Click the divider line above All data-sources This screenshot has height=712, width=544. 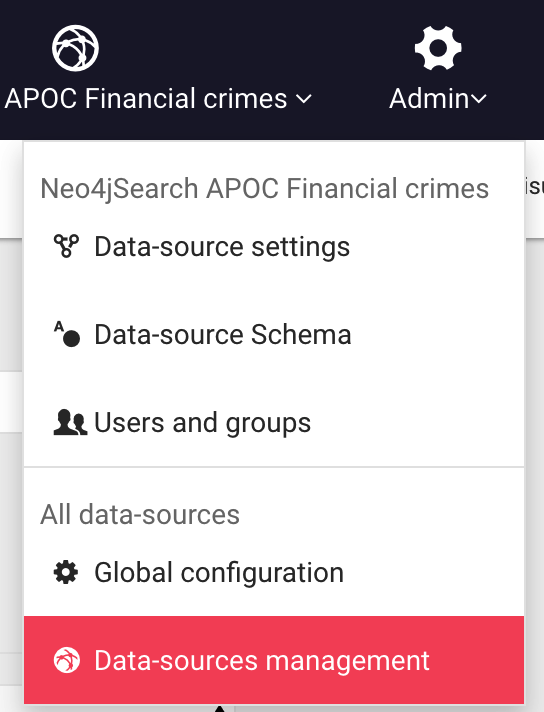tap(274, 466)
